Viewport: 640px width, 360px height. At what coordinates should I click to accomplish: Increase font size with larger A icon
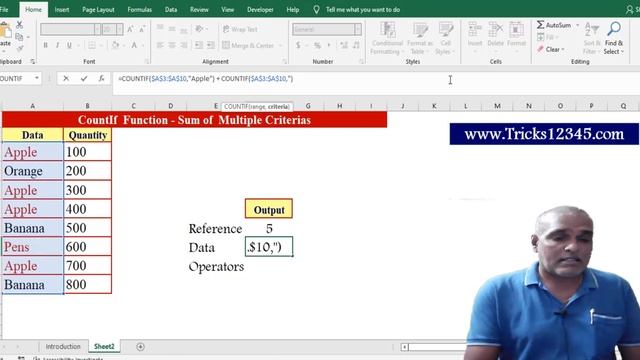pyautogui.click(x=130, y=29)
